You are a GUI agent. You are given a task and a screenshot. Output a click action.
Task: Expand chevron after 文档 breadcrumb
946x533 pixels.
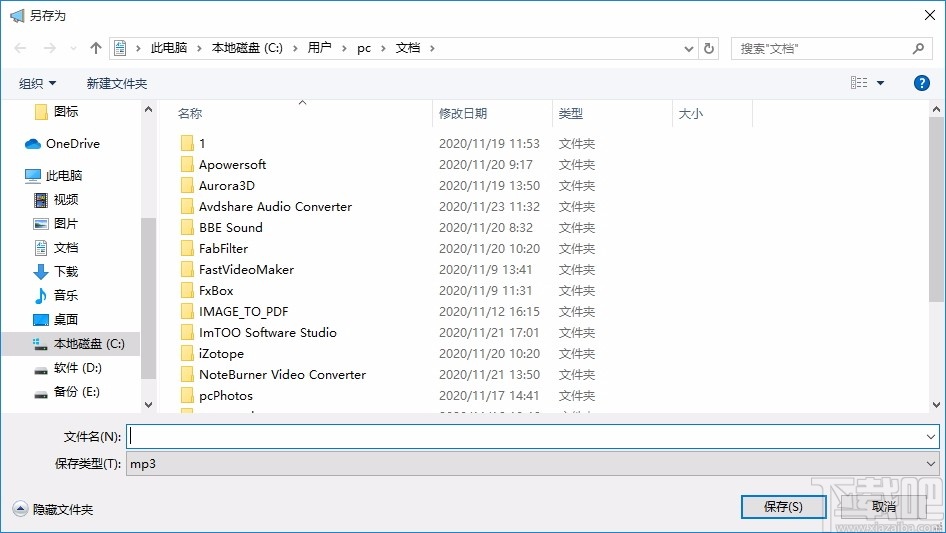point(432,48)
